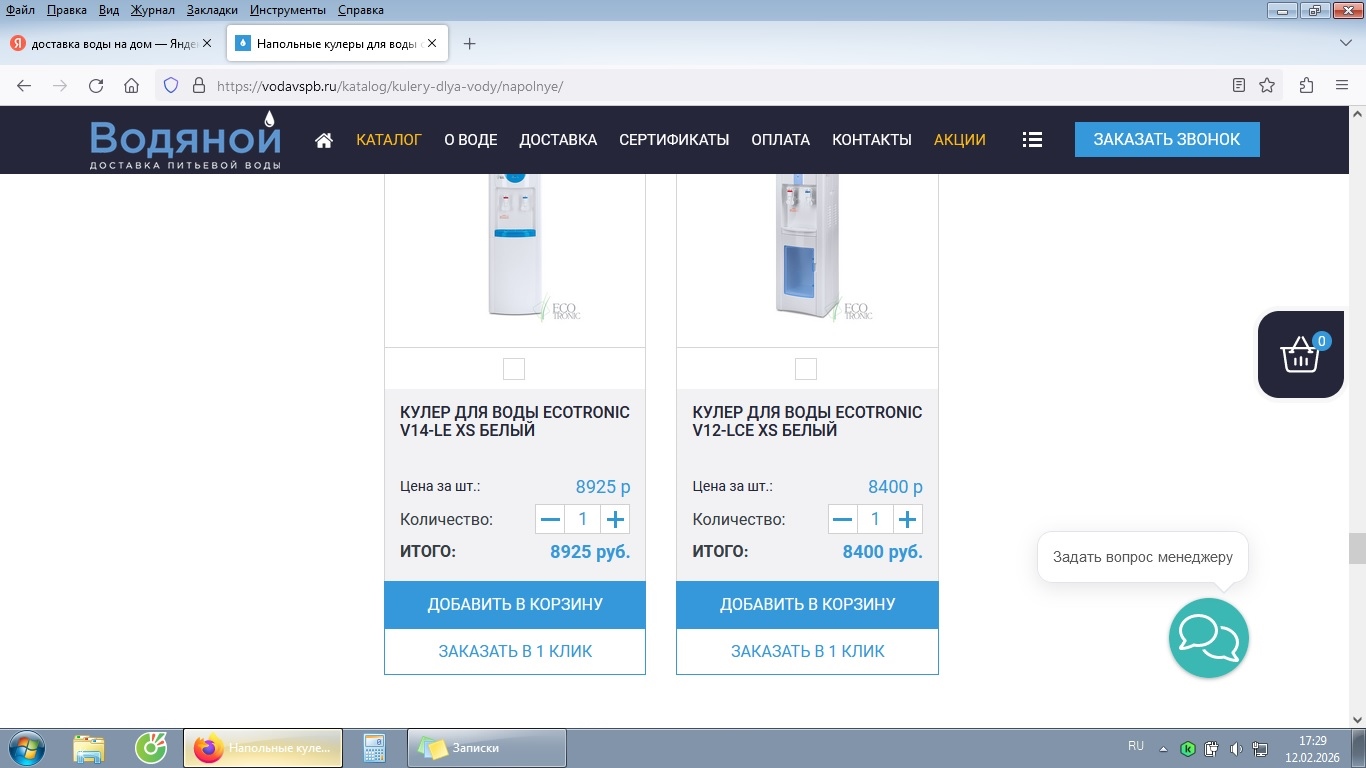Click the green Kaspersky tray icon
1366x768 pixels.
tap(1188, 748)
